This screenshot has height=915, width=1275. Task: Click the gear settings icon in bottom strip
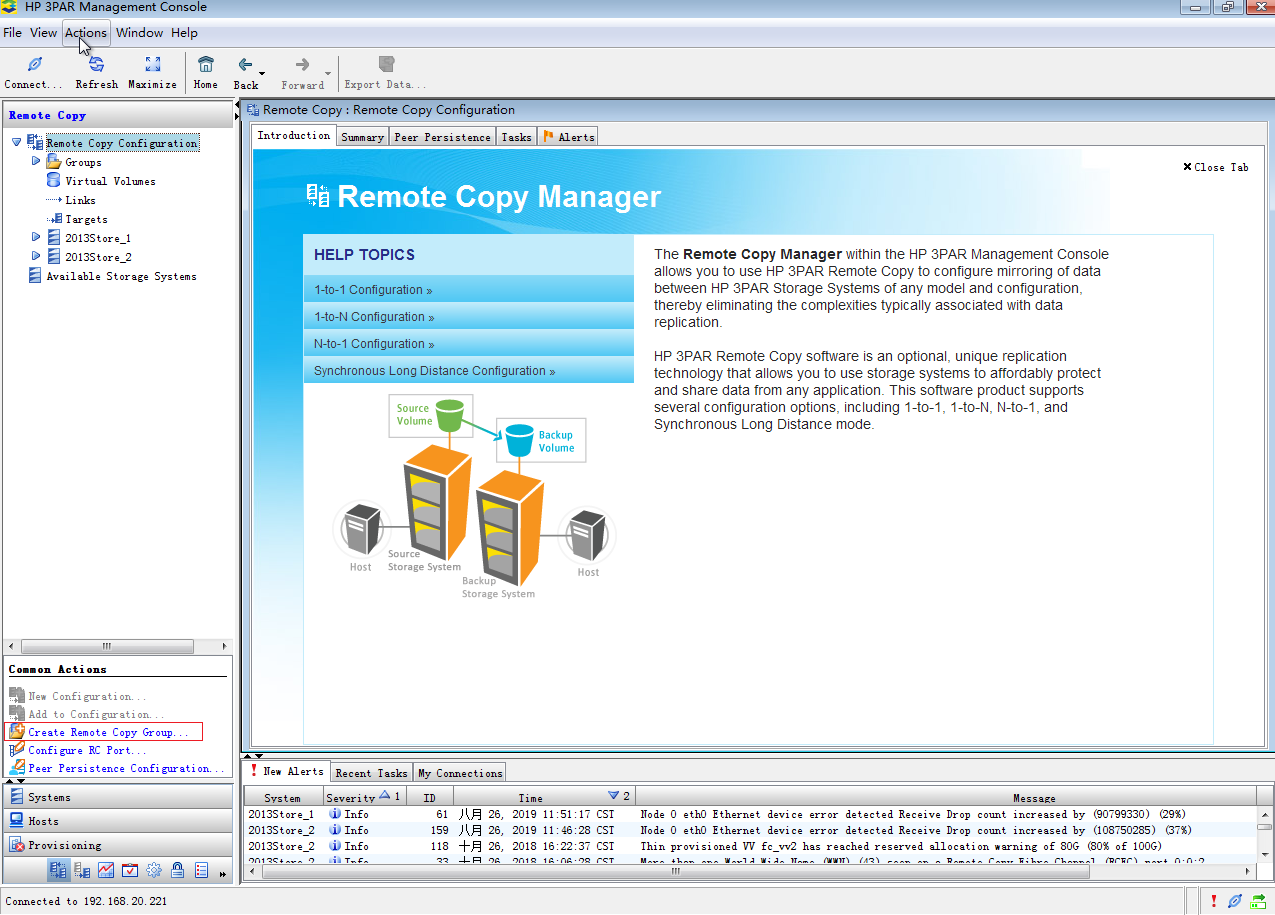(154, 871)
